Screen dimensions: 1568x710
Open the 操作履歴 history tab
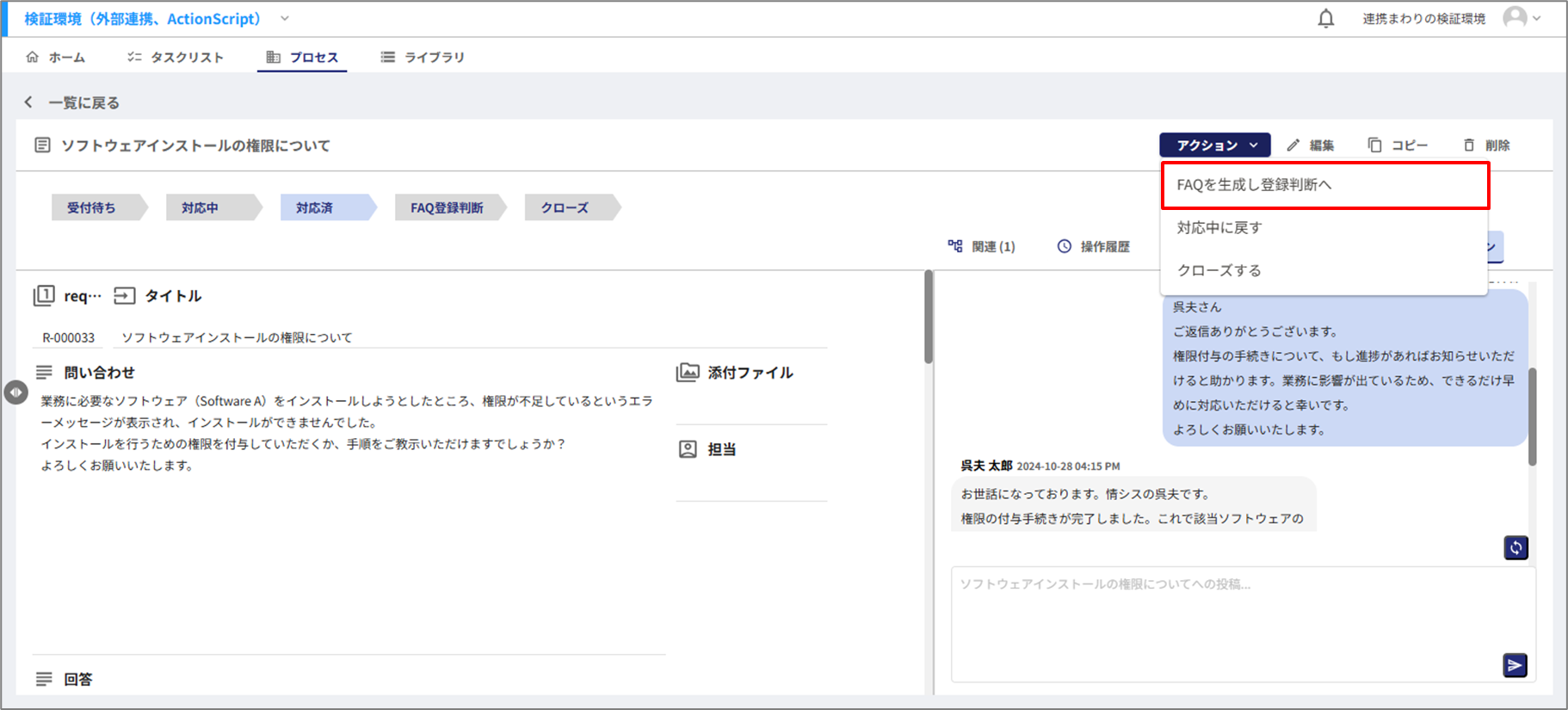click(1094, 247)
